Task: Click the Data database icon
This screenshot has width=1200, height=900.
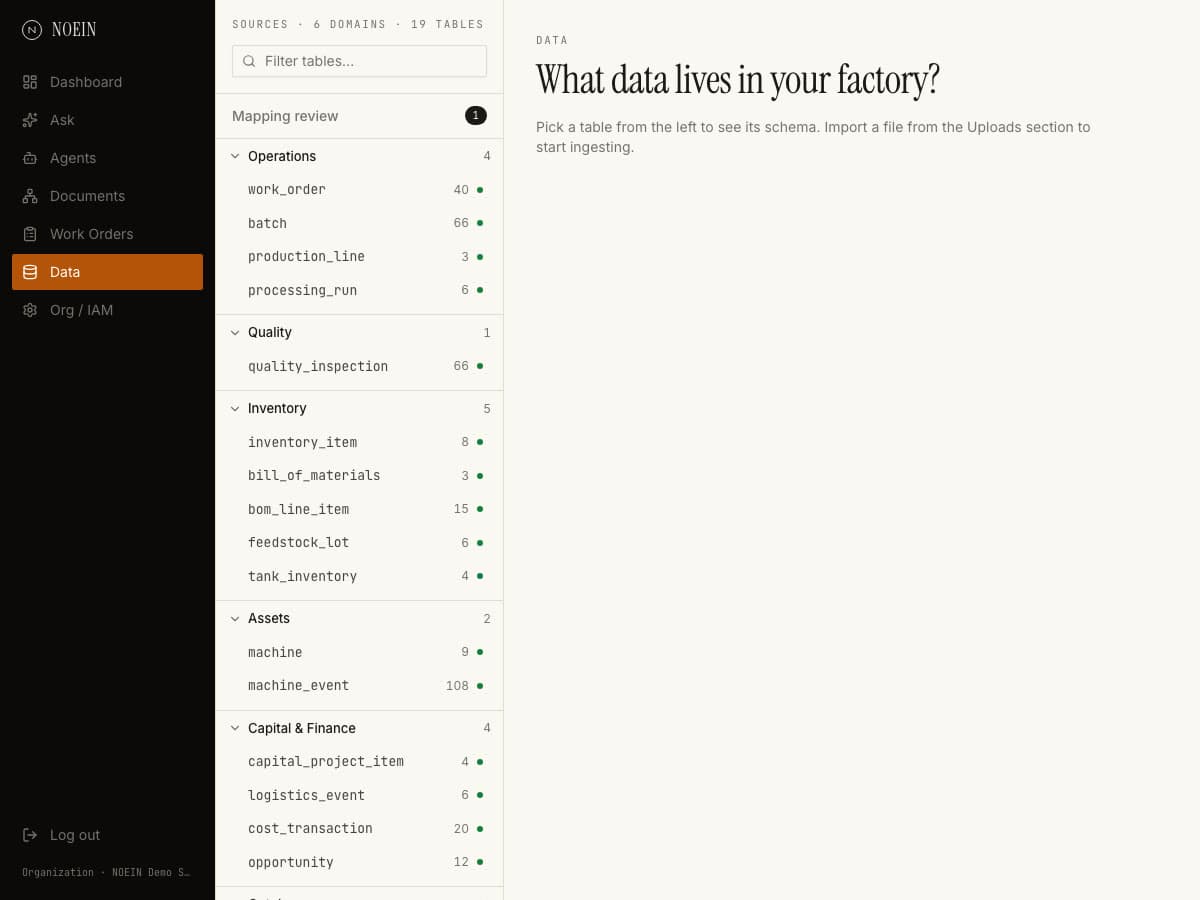Action: point(30,272)
